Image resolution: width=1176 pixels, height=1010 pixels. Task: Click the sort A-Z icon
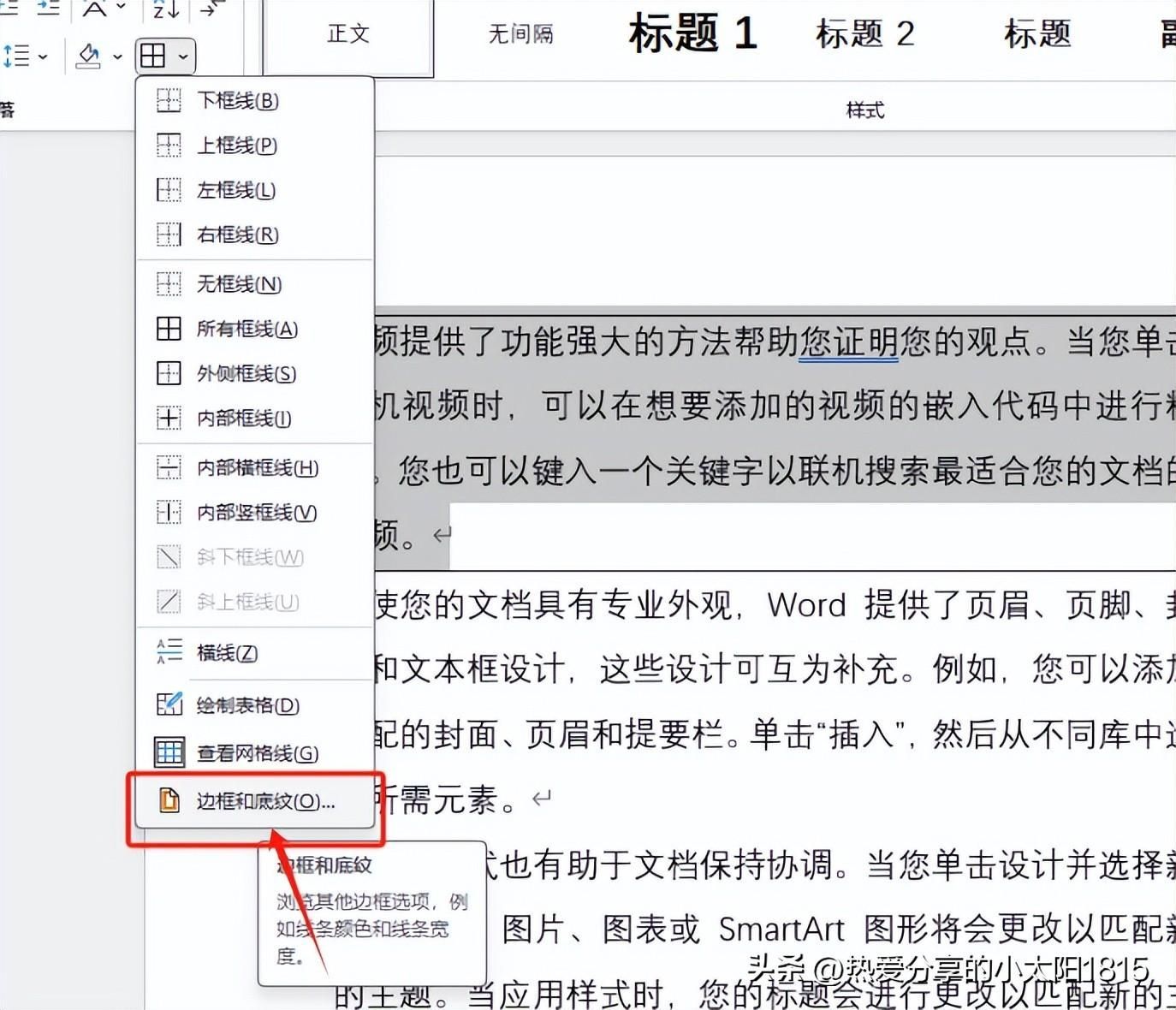click(165, 9)
